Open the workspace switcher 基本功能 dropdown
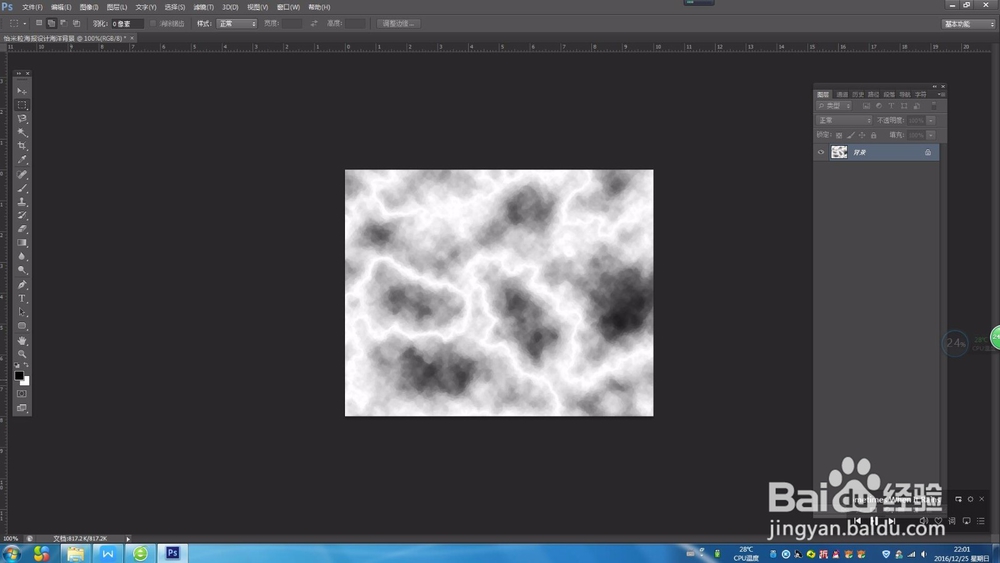The height and width of the screenshot is (563, 1000). pos(968,24)
